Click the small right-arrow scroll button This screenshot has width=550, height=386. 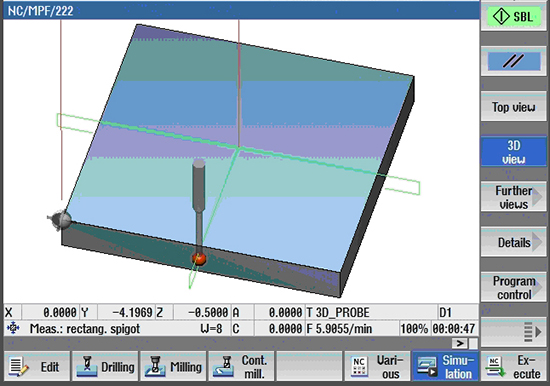click(460, 343)
